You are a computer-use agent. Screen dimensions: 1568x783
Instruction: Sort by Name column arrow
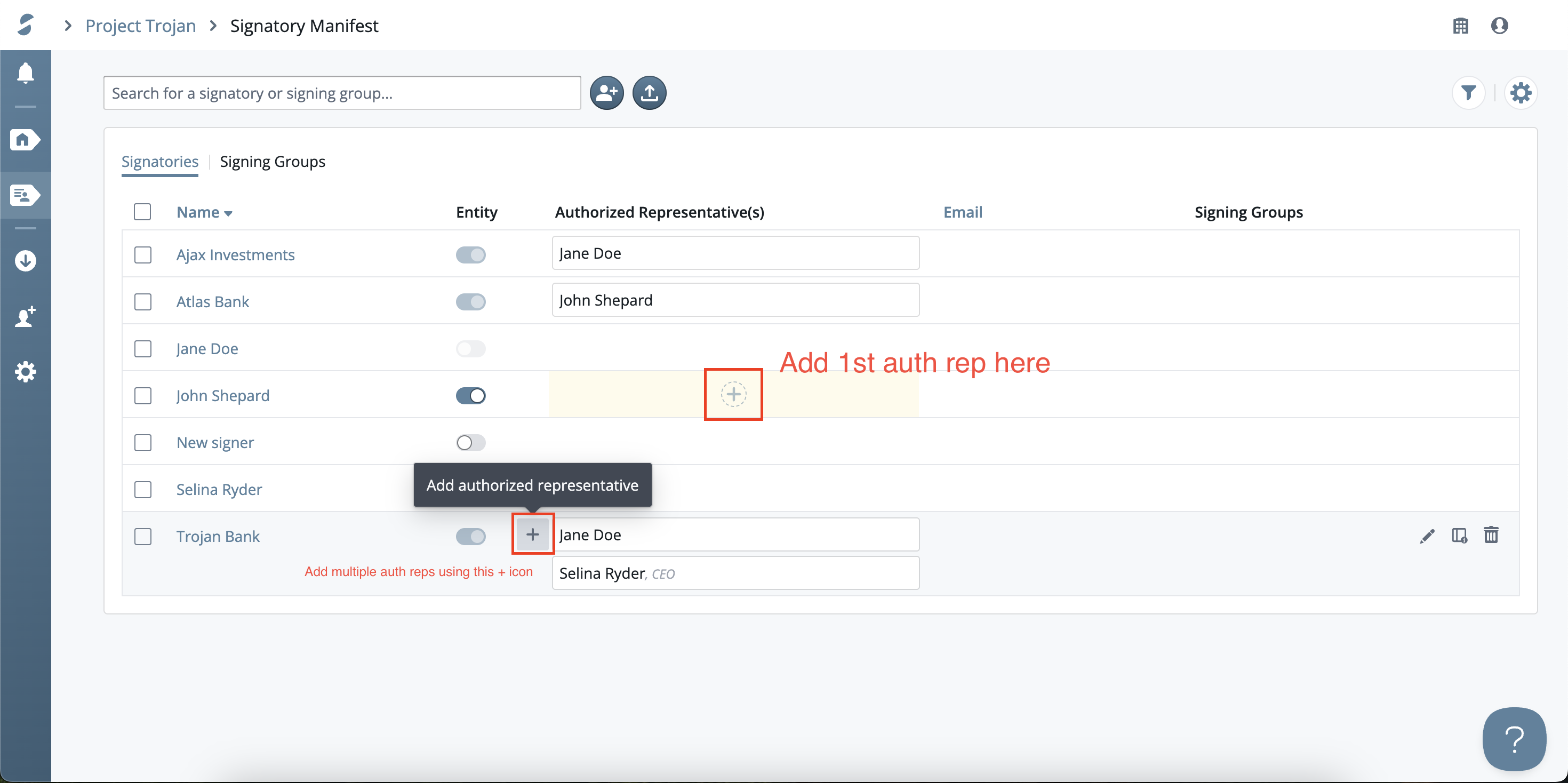coord(228,213)
